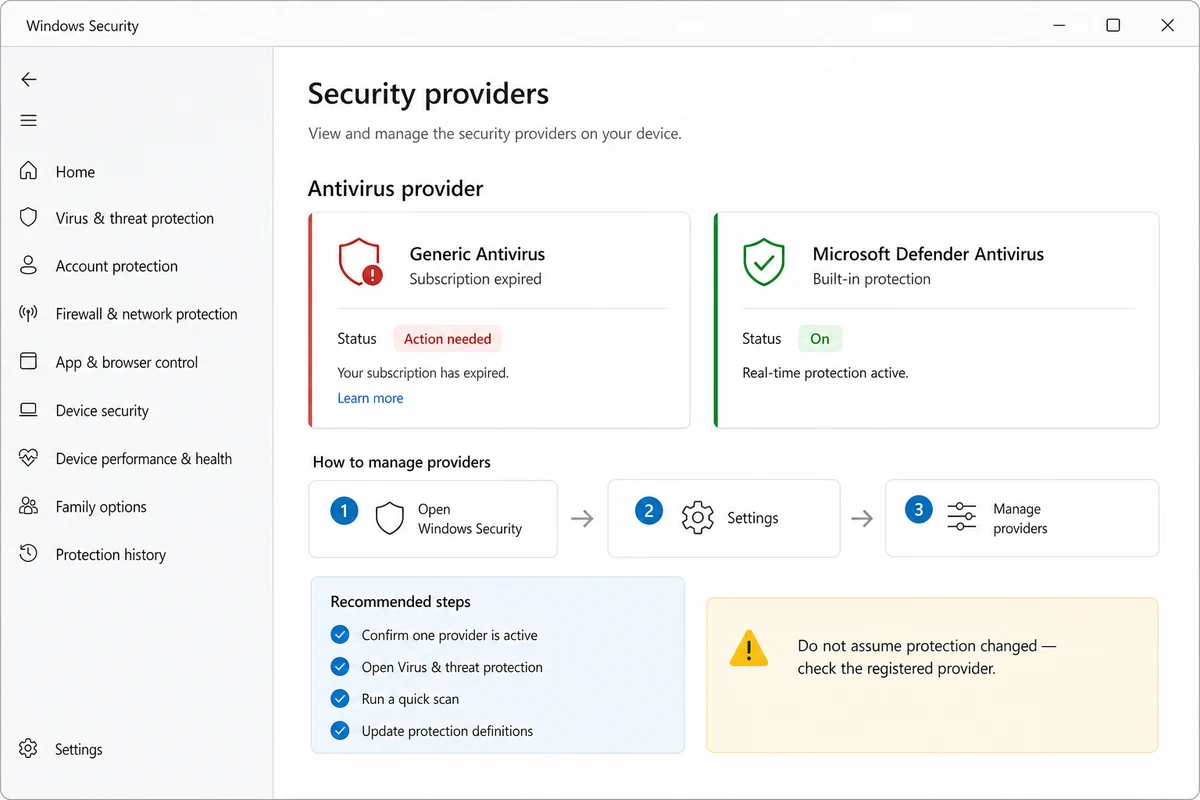This screenshot has height=800, width=1200.
Task: Click the Manage providers step card
Action: coord(1022,518)
